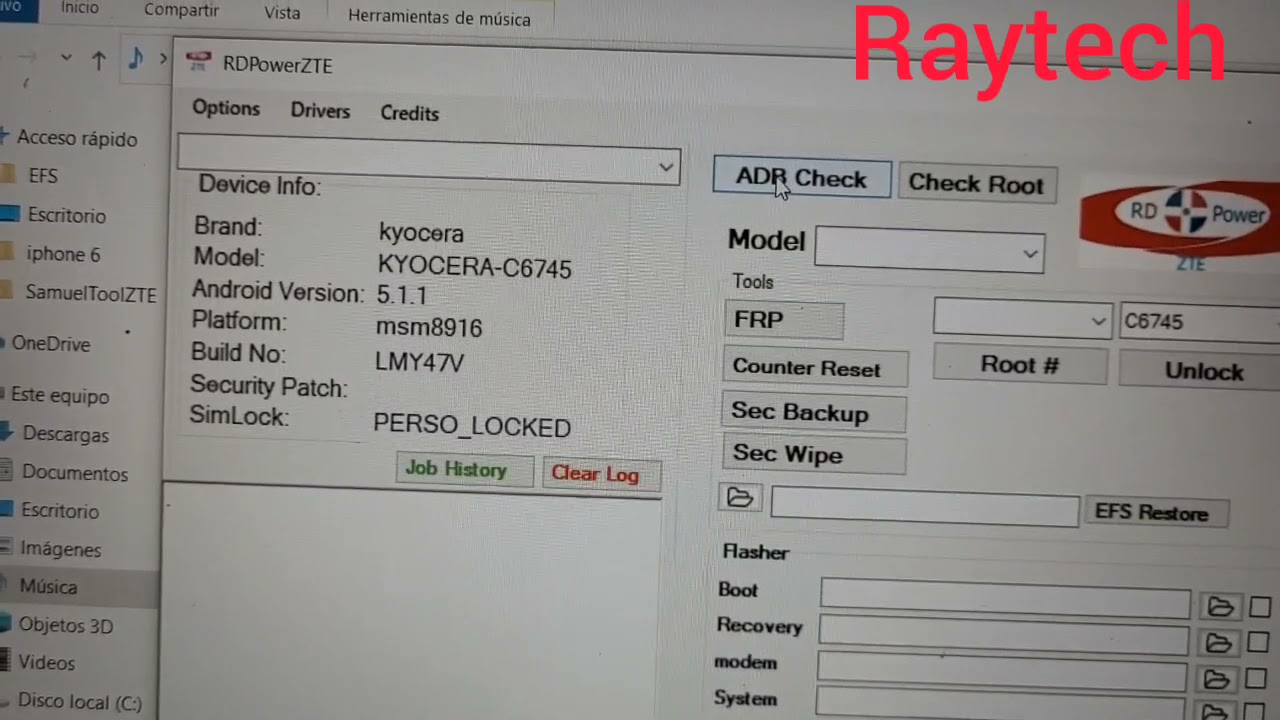Click the msm8916 platform value
1280x720 pixels.
[x=429, y=327]
